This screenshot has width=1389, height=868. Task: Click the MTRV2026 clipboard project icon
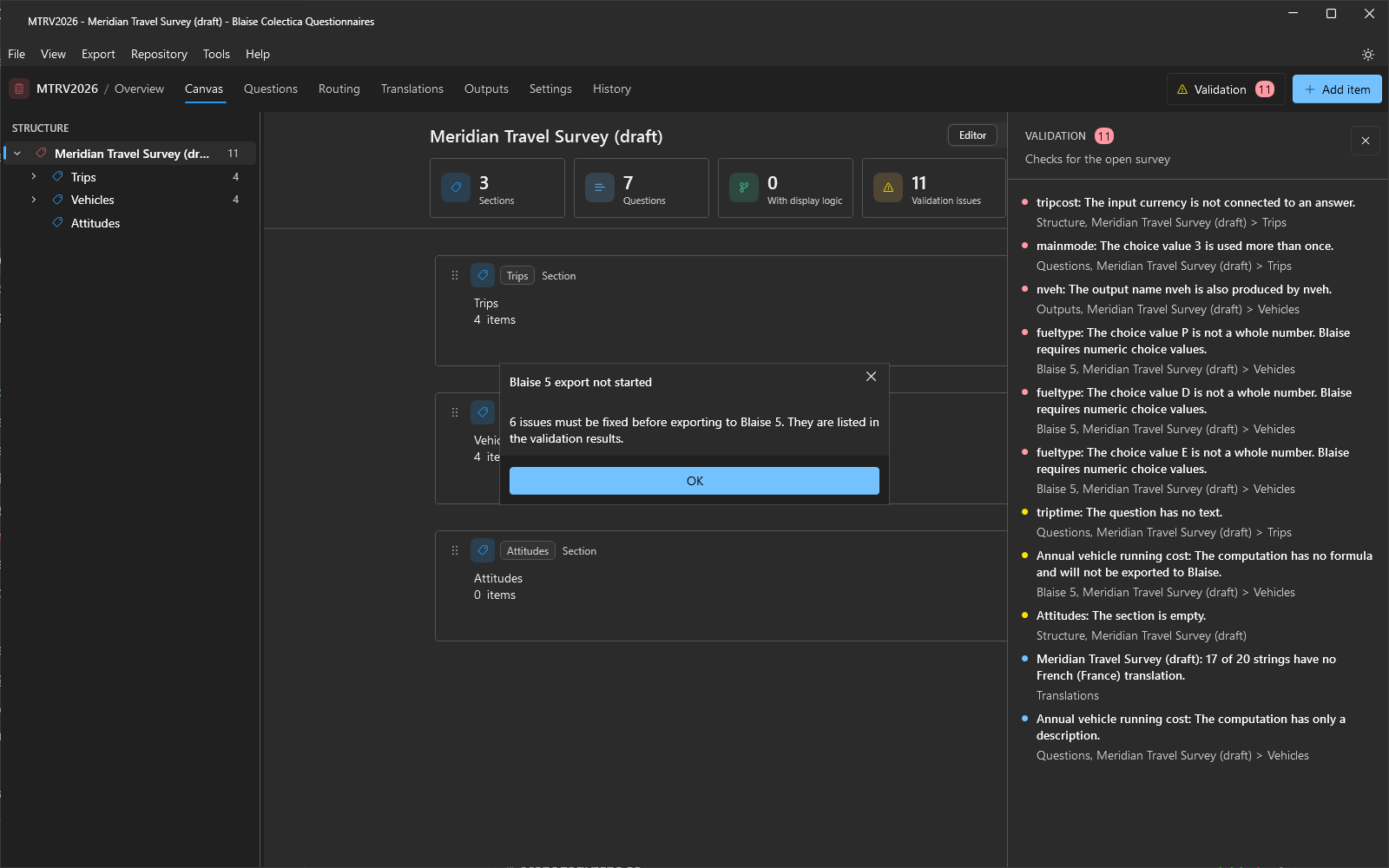[19, 89]
